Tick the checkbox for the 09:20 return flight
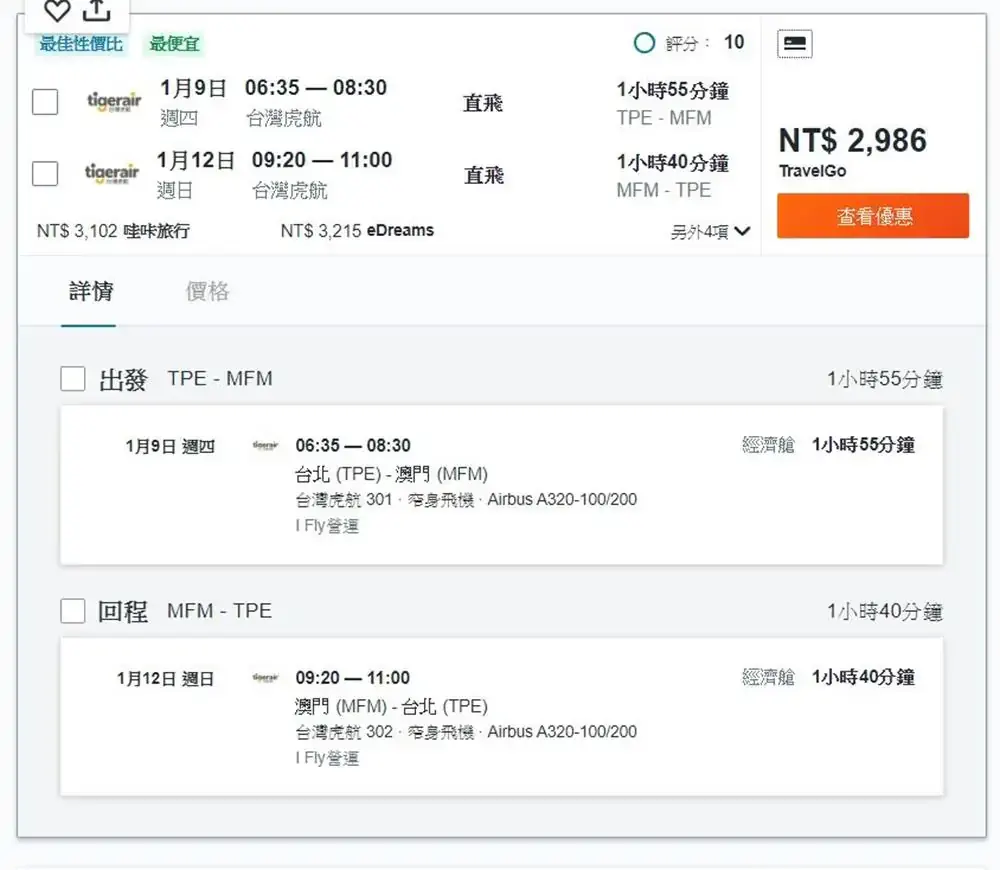Image resolution: width=1000 pixels, height=870 pixels. (x=45, y=173)
